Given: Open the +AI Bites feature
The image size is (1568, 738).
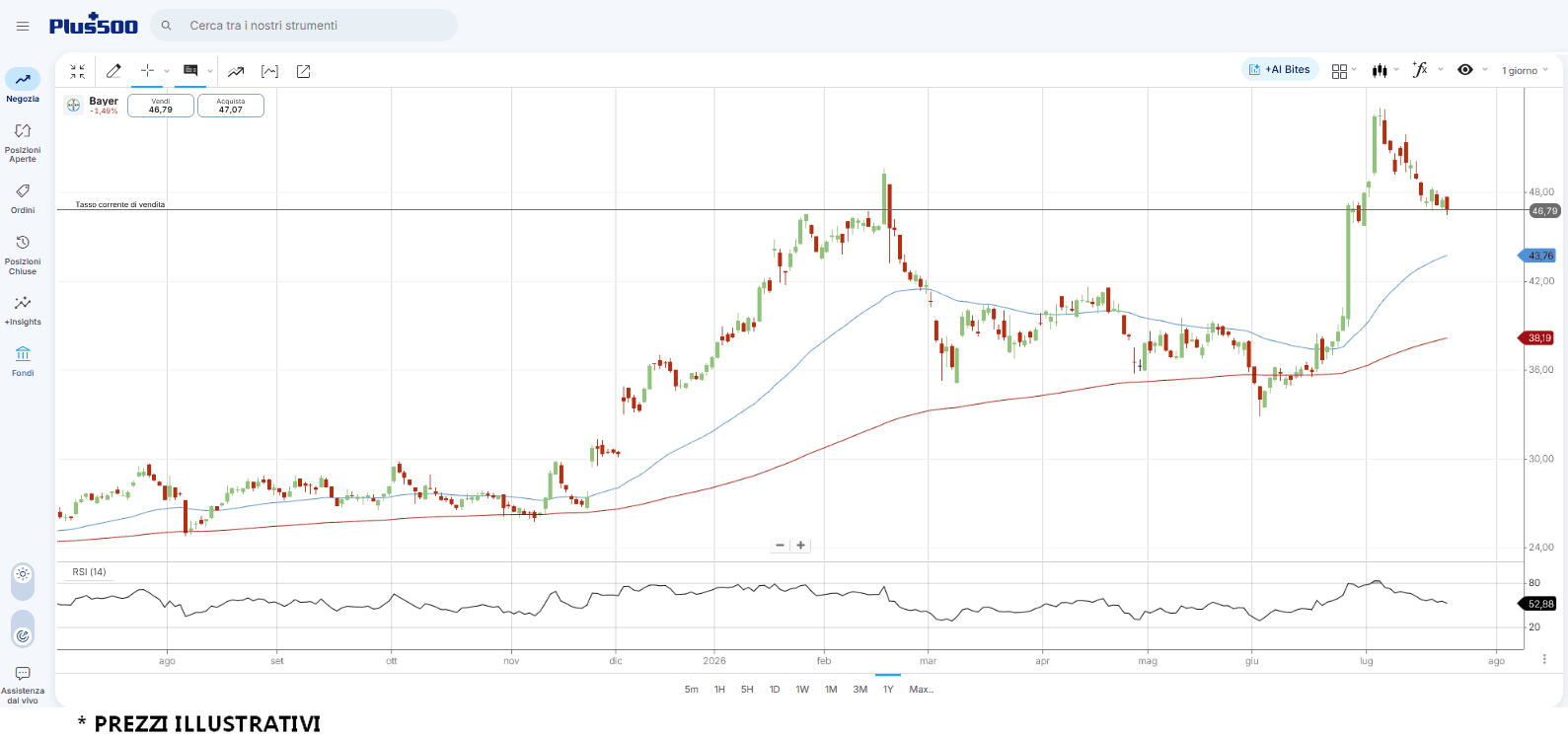Looking at the screenshot, I should (x=1280, y=70).
